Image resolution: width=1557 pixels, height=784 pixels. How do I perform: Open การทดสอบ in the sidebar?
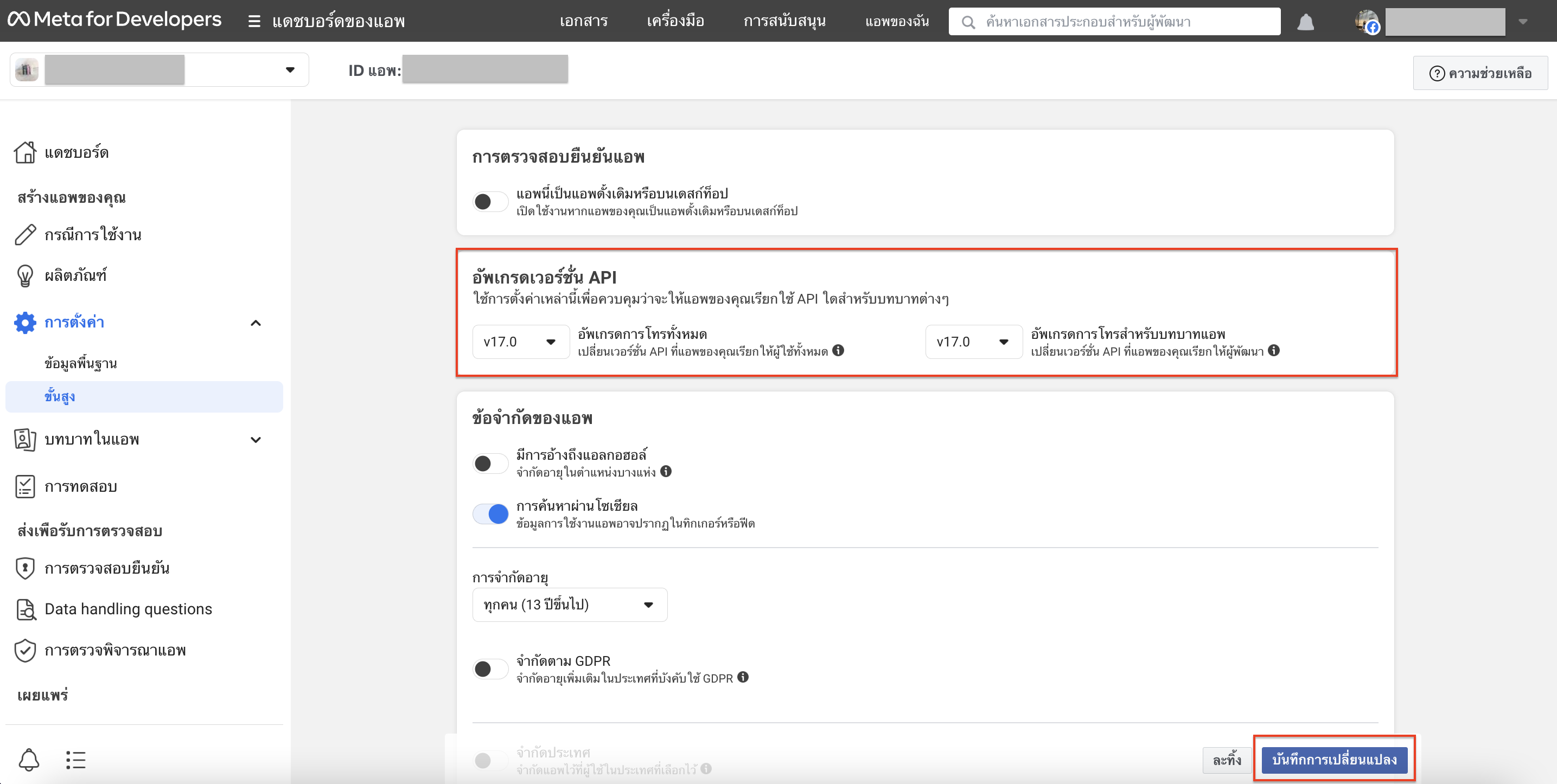tap(81, 486)
